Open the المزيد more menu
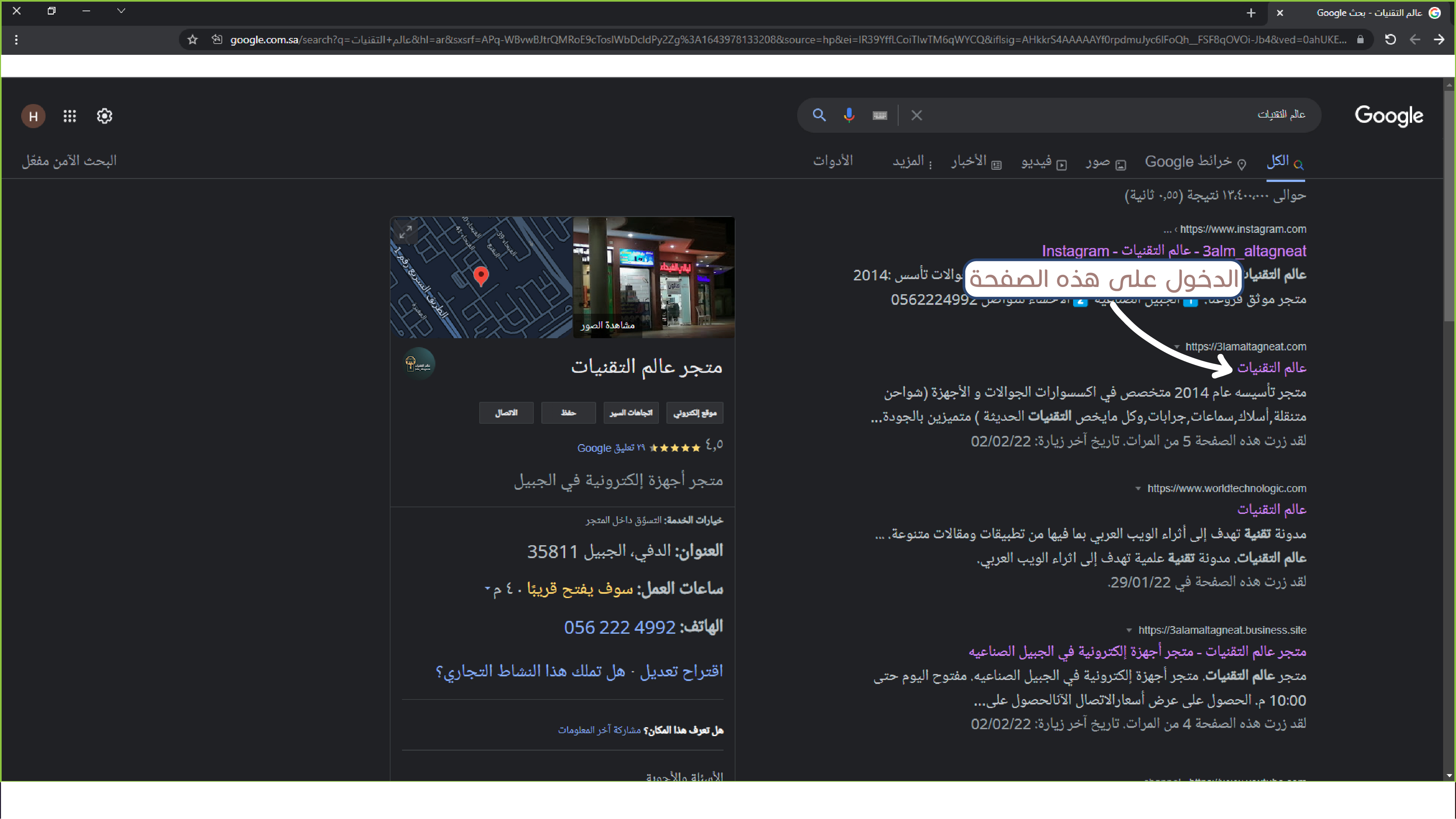The width and height of the screenshot is (1456, 819). [x=912, y=162]
